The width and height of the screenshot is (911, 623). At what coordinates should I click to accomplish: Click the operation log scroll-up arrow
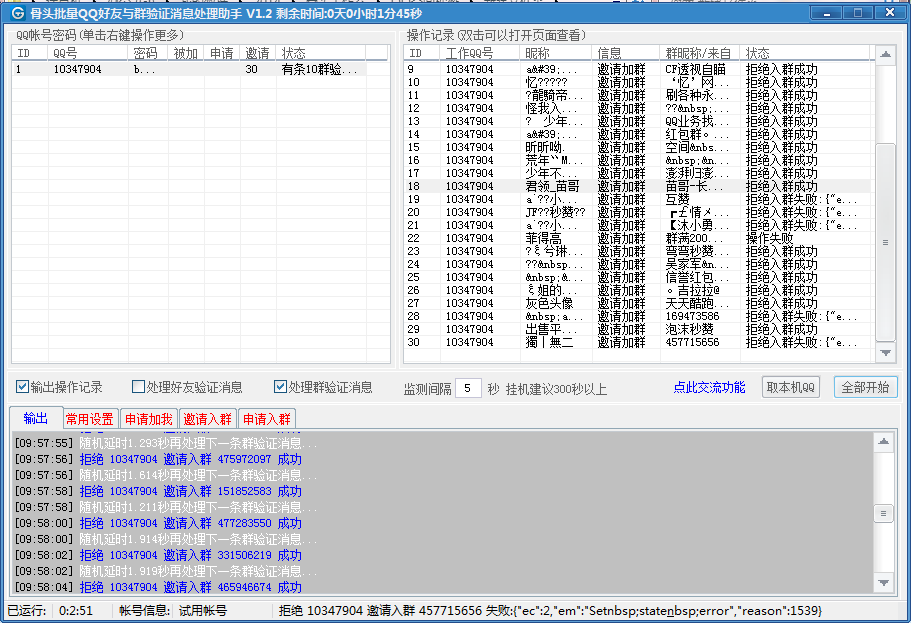885,55
